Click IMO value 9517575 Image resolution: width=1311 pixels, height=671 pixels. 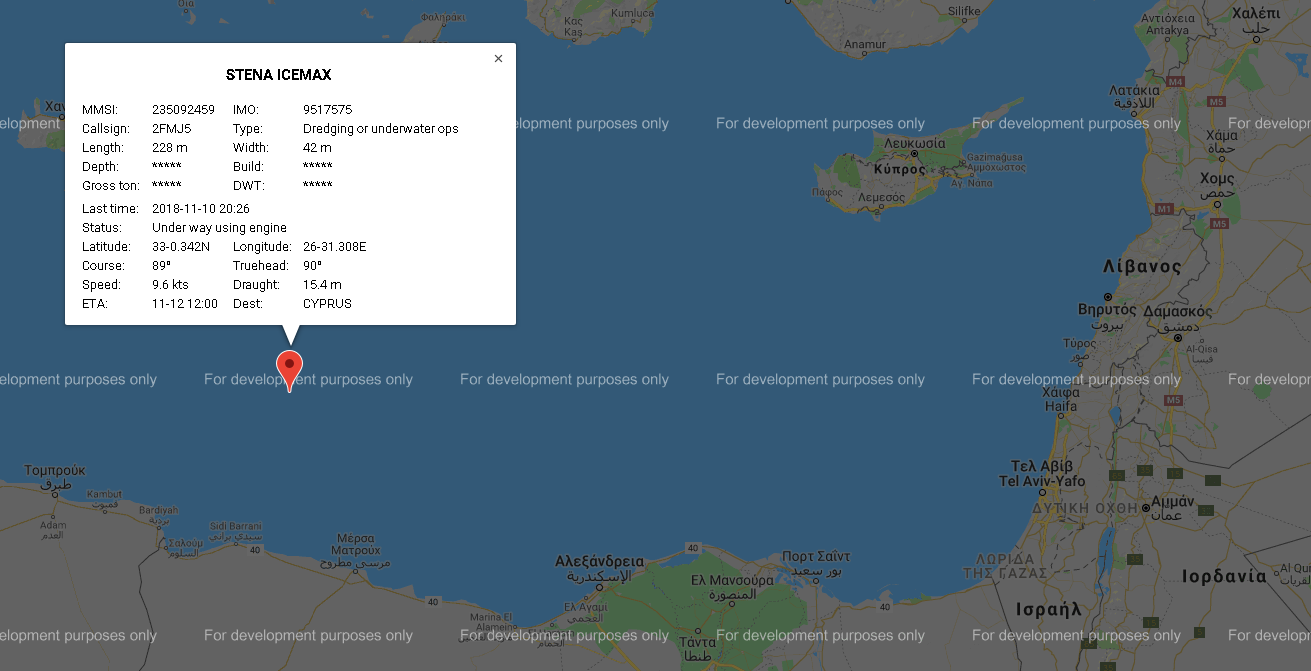click(327, 110)
